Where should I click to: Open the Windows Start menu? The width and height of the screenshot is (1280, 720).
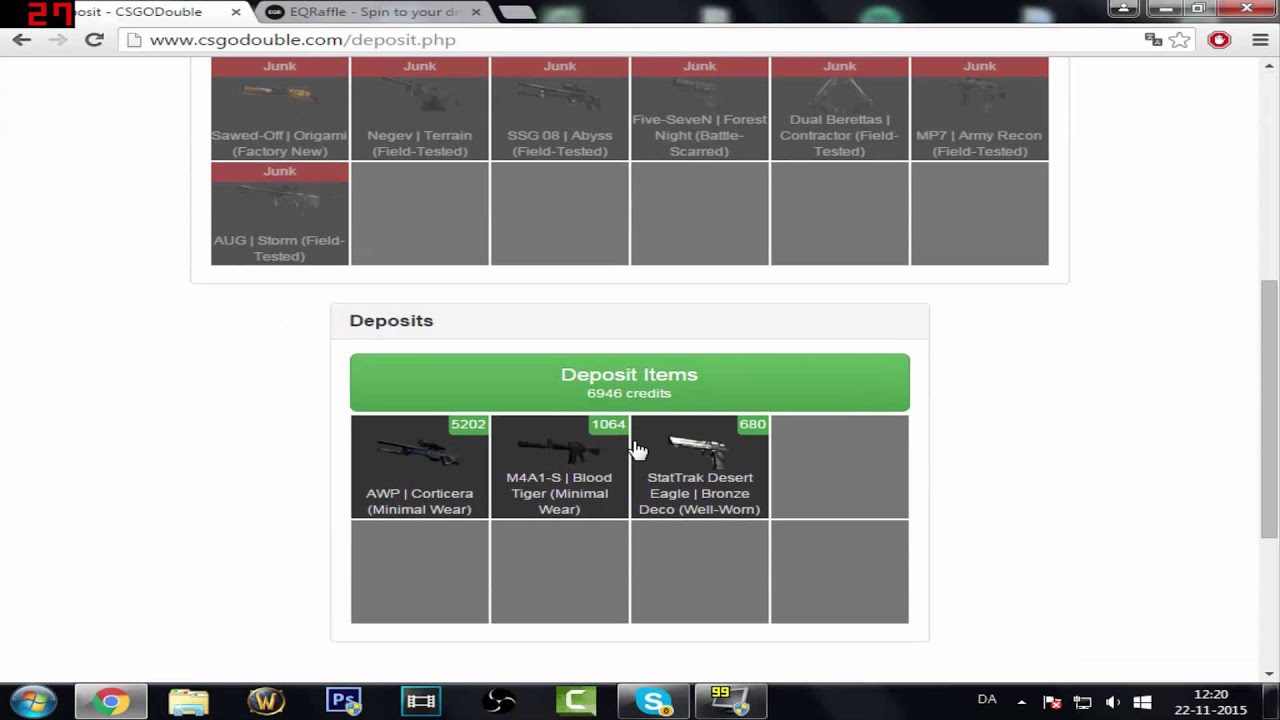coord(35,701)
